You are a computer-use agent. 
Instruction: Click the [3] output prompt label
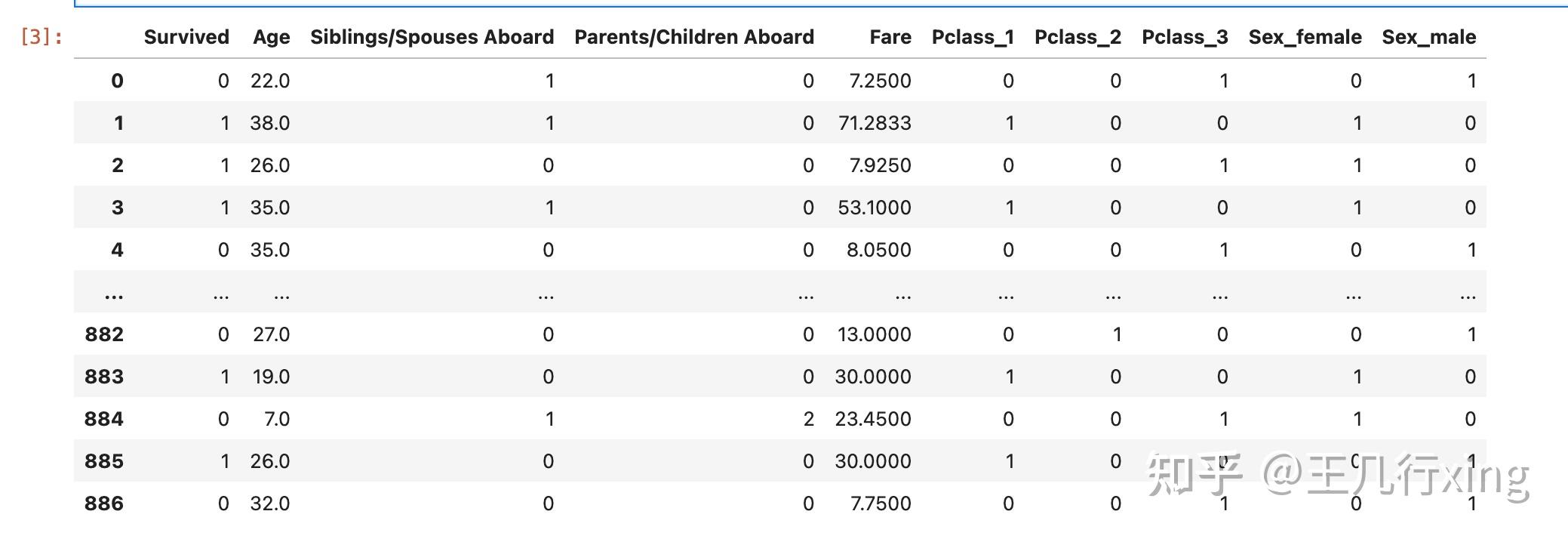pyautogui.click(x=41, y=36)
